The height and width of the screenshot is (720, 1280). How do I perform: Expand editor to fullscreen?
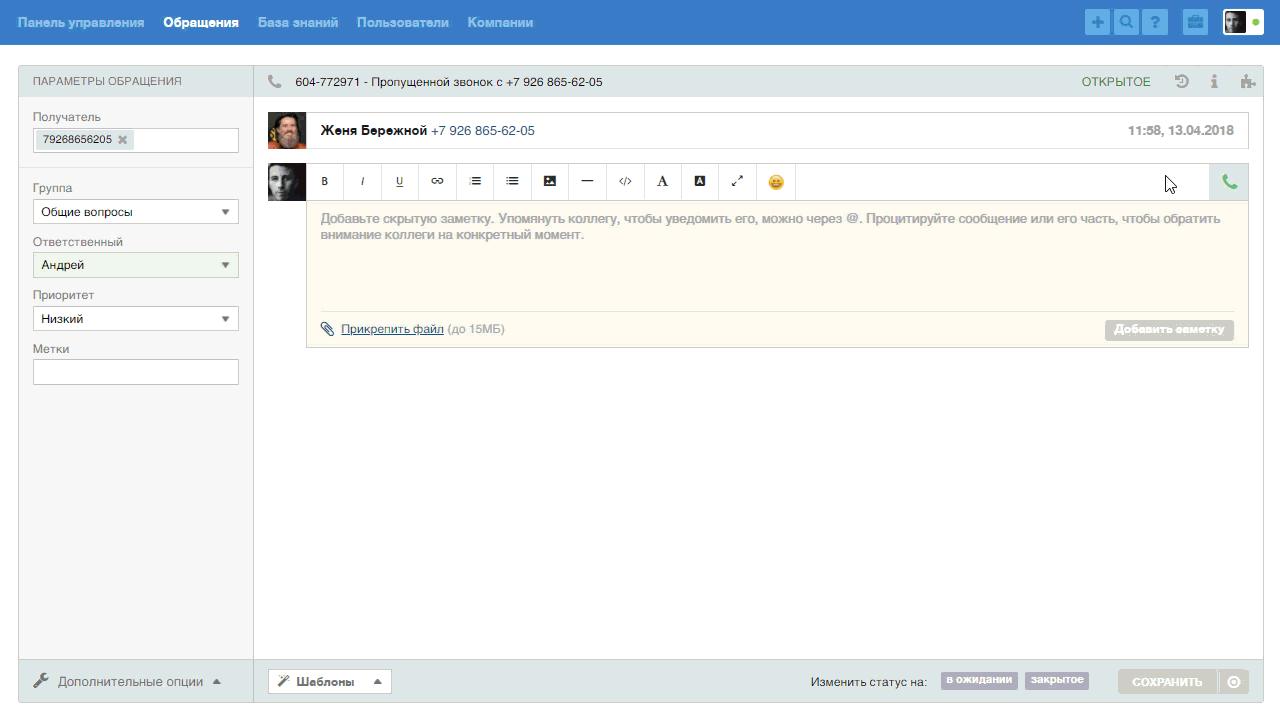coord(737,182)
